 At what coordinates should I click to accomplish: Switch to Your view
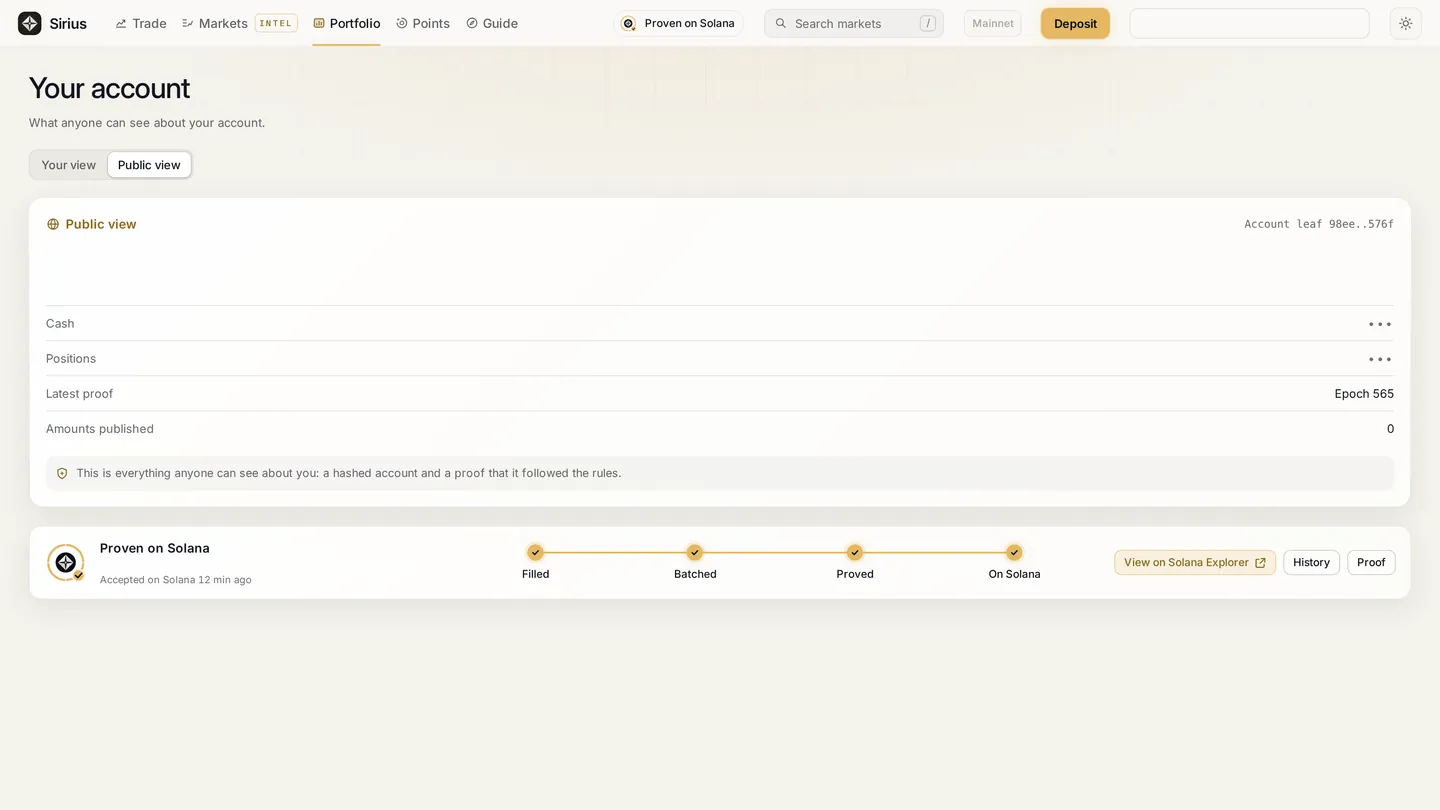click(69, 165)
